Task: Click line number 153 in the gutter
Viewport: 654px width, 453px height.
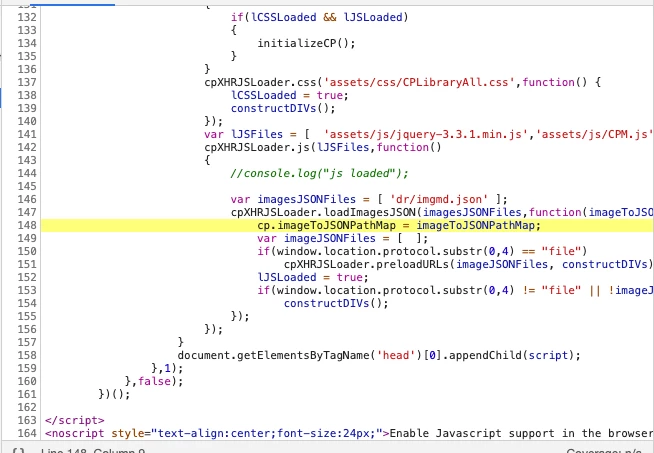Action: 27,290
